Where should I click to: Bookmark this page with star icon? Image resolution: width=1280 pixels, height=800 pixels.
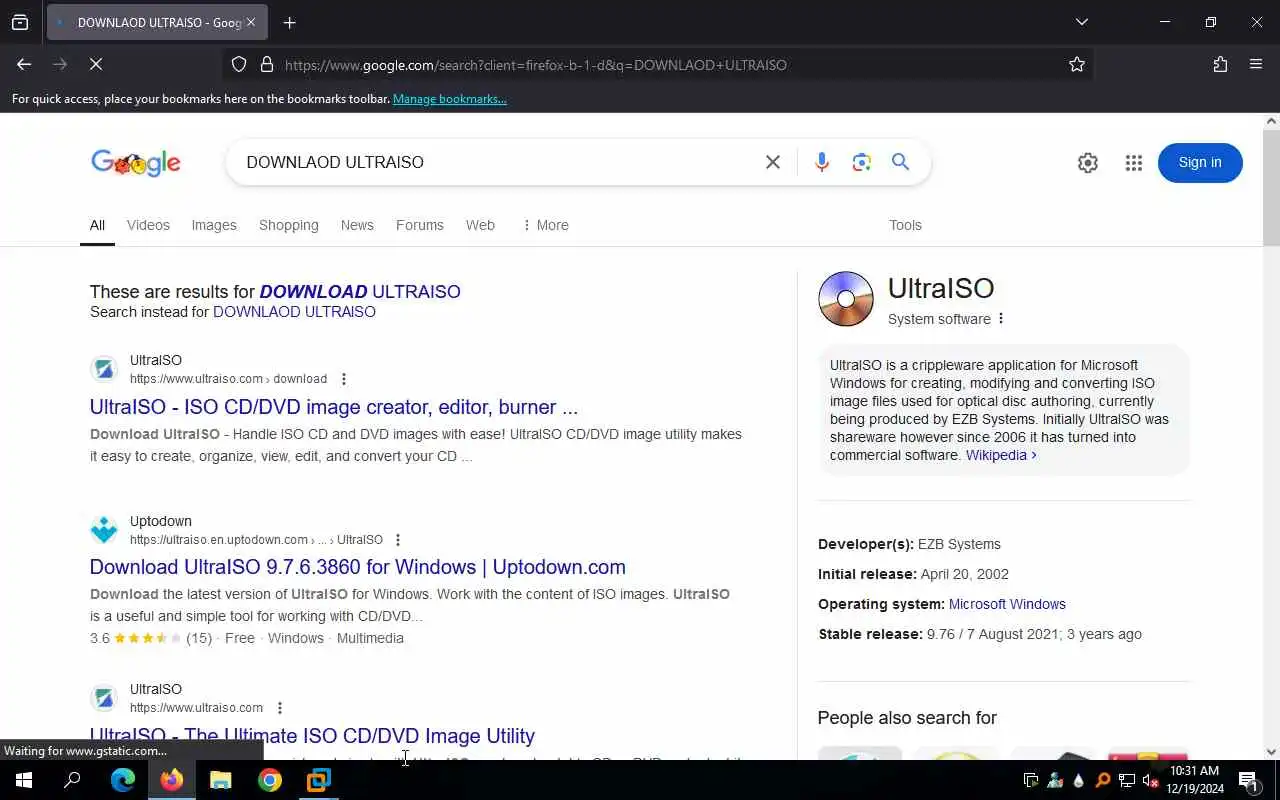click(1077, 64)
